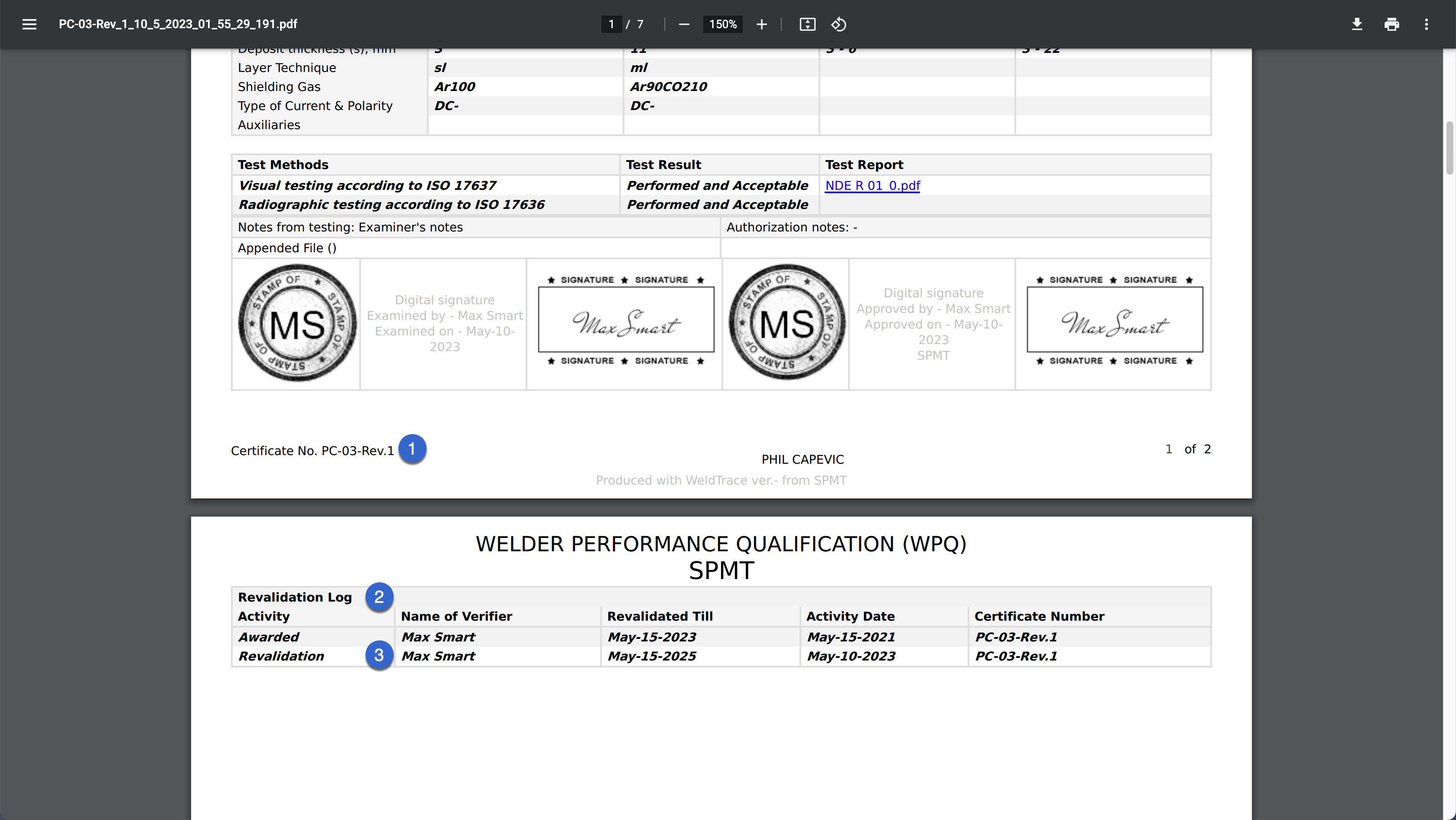Click the approver MS stamp image

point(787,322)
